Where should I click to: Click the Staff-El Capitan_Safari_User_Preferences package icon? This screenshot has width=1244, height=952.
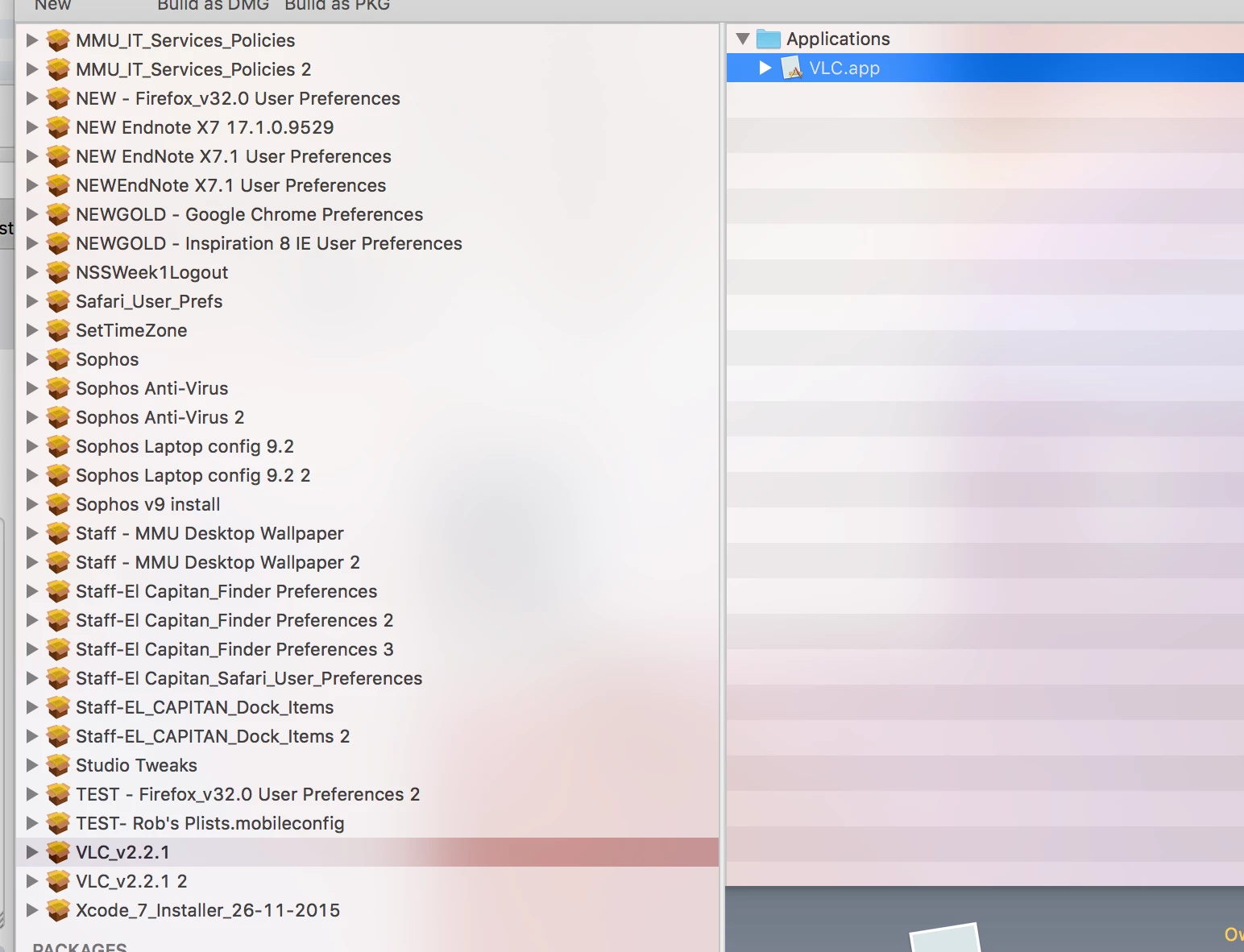pos(58,678)
